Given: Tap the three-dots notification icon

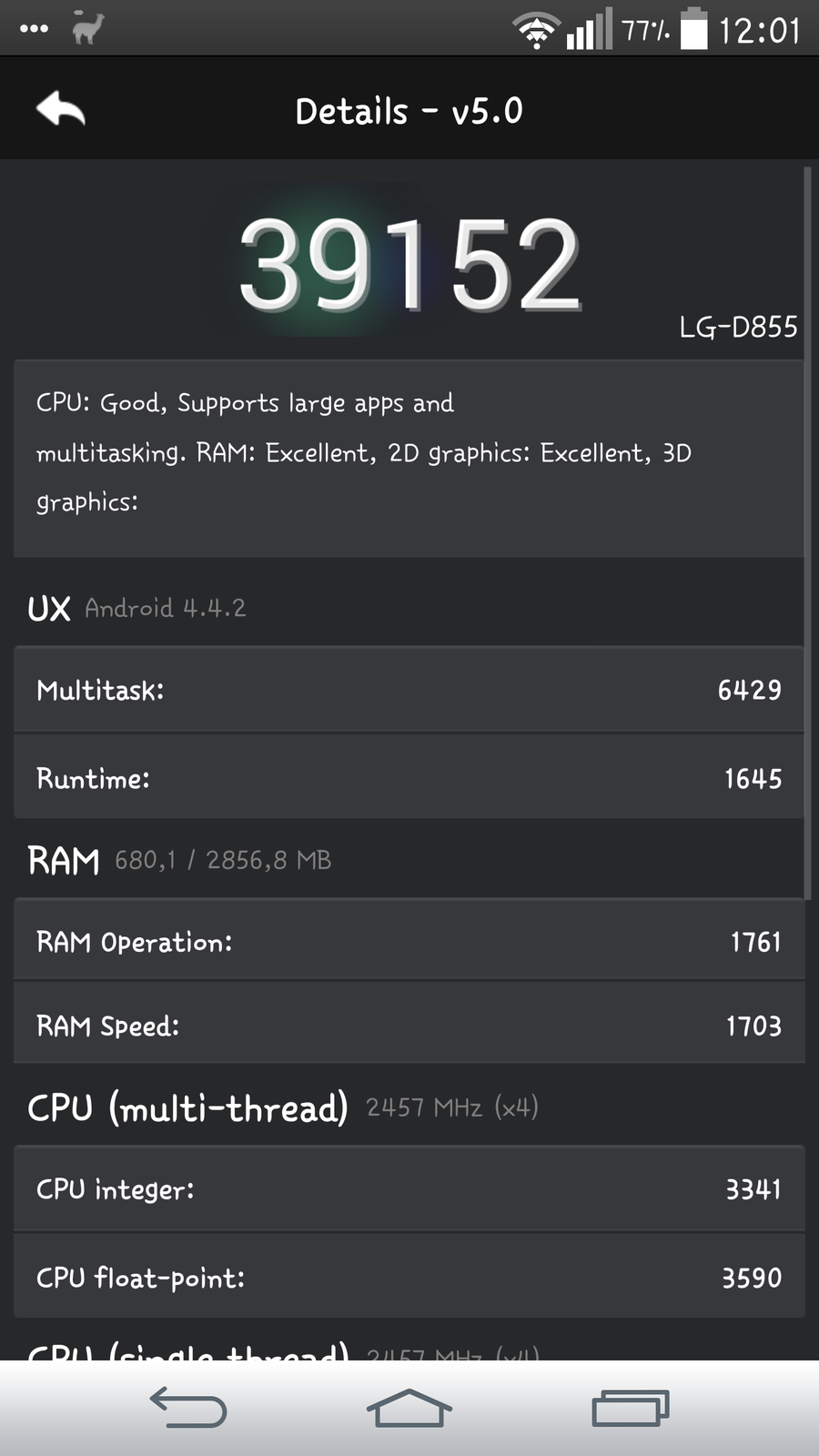Looking at the screenshot, I should 34,29.
